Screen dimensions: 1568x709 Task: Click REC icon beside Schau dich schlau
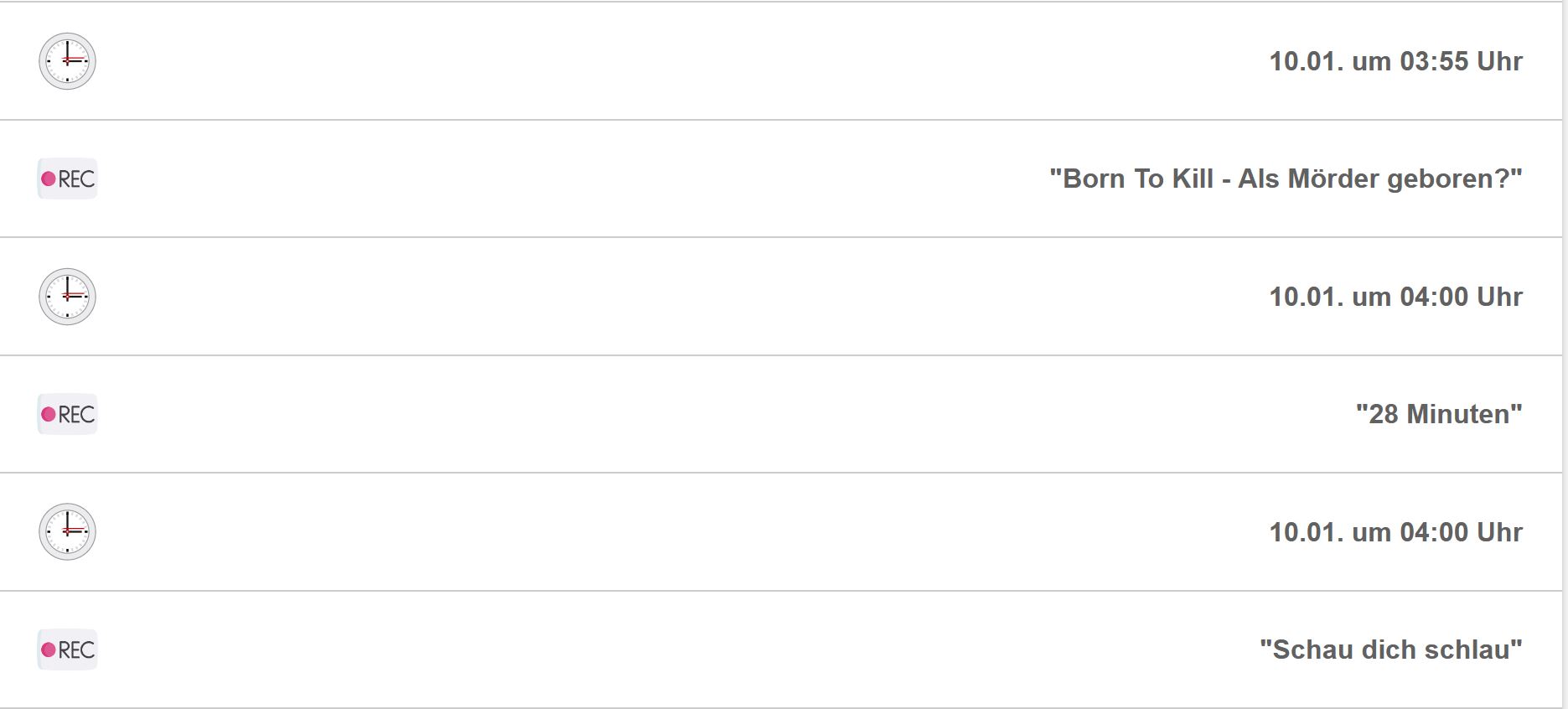click(x=67, y=649)
